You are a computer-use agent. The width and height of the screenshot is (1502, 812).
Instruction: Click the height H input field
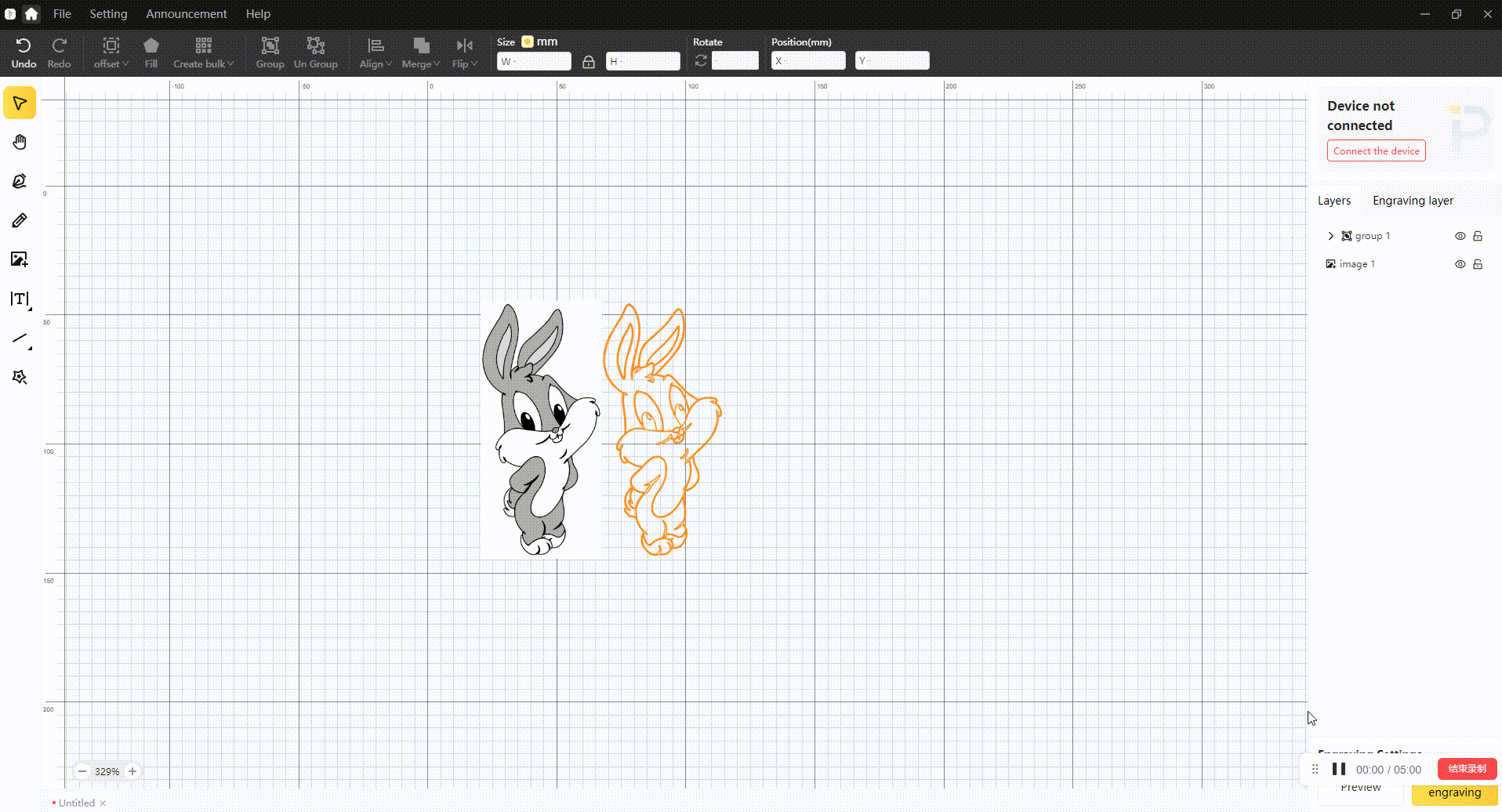coord(643,61)
